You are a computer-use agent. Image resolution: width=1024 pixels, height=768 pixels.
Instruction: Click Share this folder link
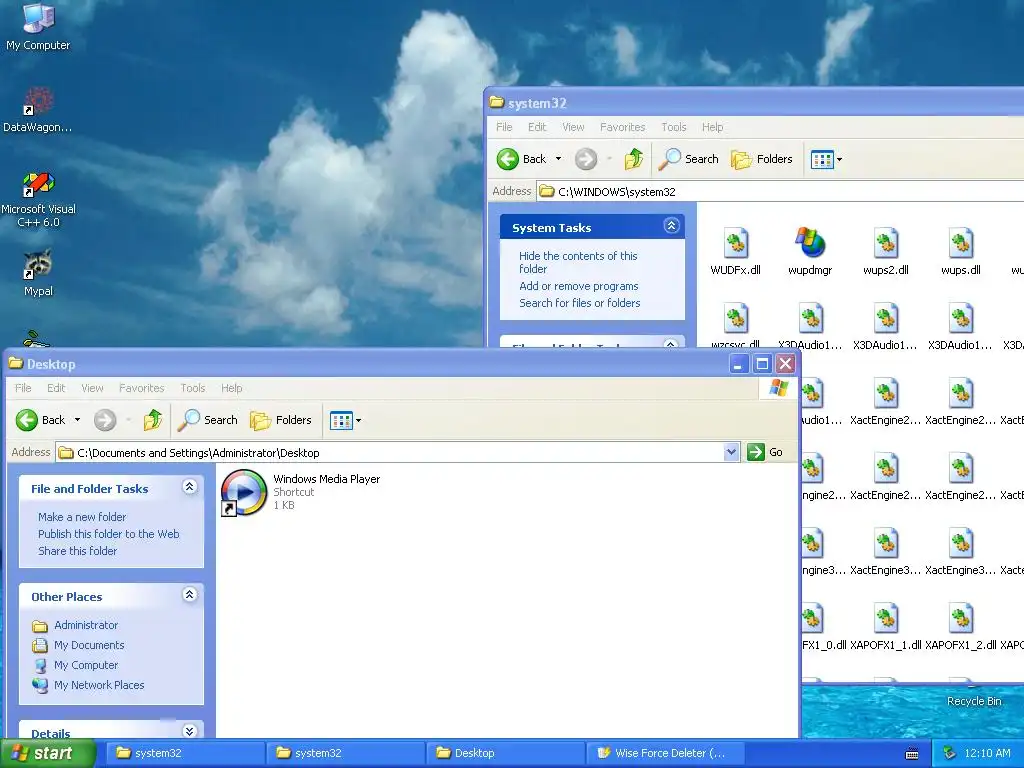tap(77, 551)
